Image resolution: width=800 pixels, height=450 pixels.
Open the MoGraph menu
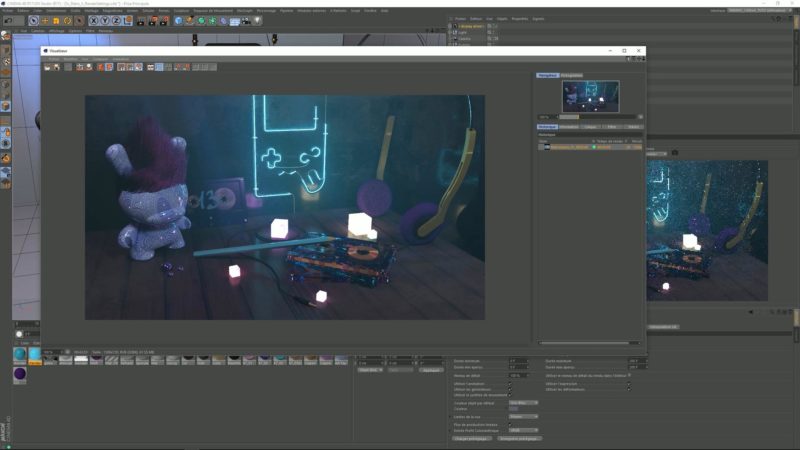[x=244, y=10]
